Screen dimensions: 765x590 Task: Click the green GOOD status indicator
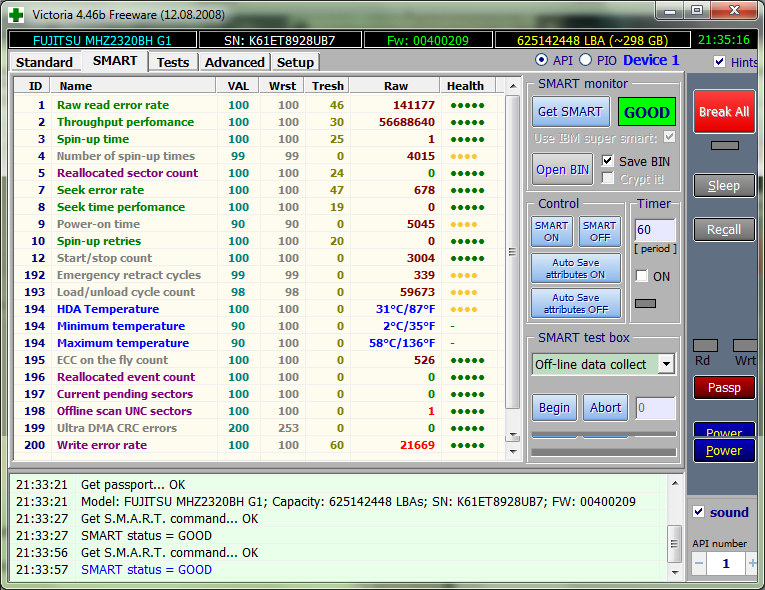pyautogui.click(x=646, y=112)
